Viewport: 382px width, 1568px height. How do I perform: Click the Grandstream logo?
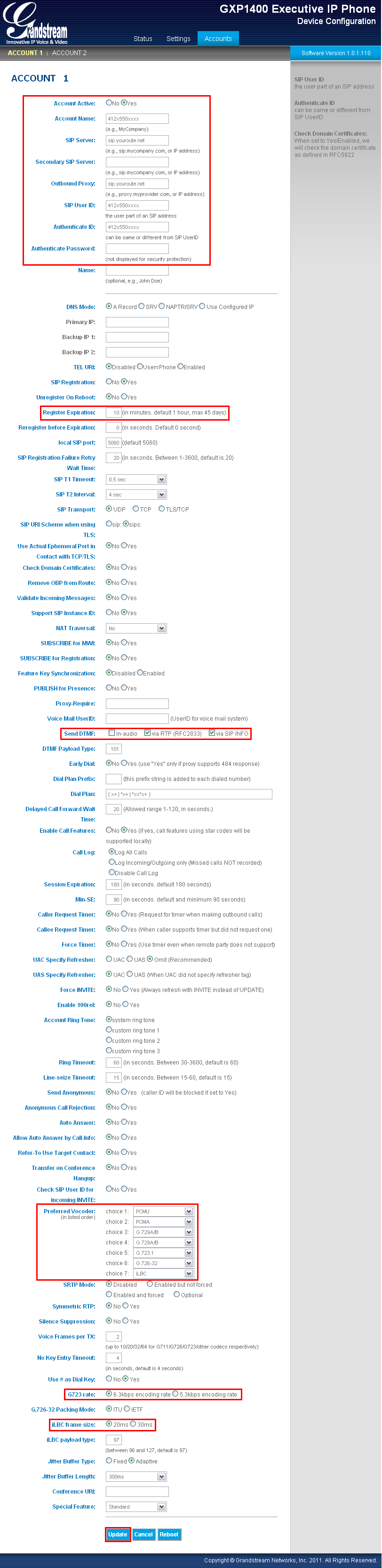pos(35,24)
